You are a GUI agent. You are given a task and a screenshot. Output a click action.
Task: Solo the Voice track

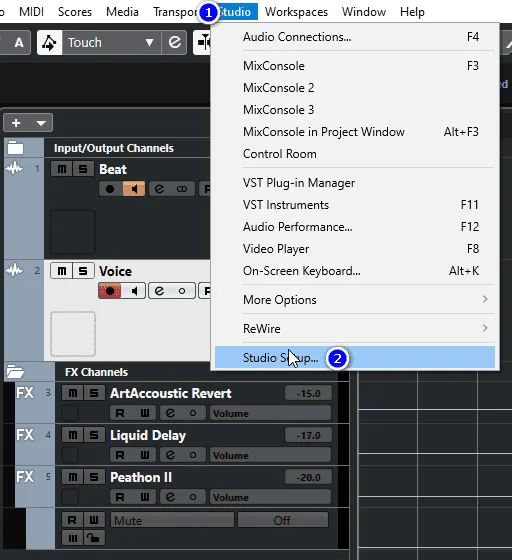click(83, 271)
